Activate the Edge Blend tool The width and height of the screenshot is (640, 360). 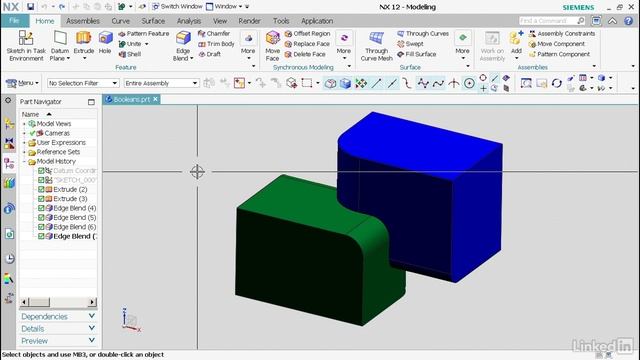click(x=183, y=46)
